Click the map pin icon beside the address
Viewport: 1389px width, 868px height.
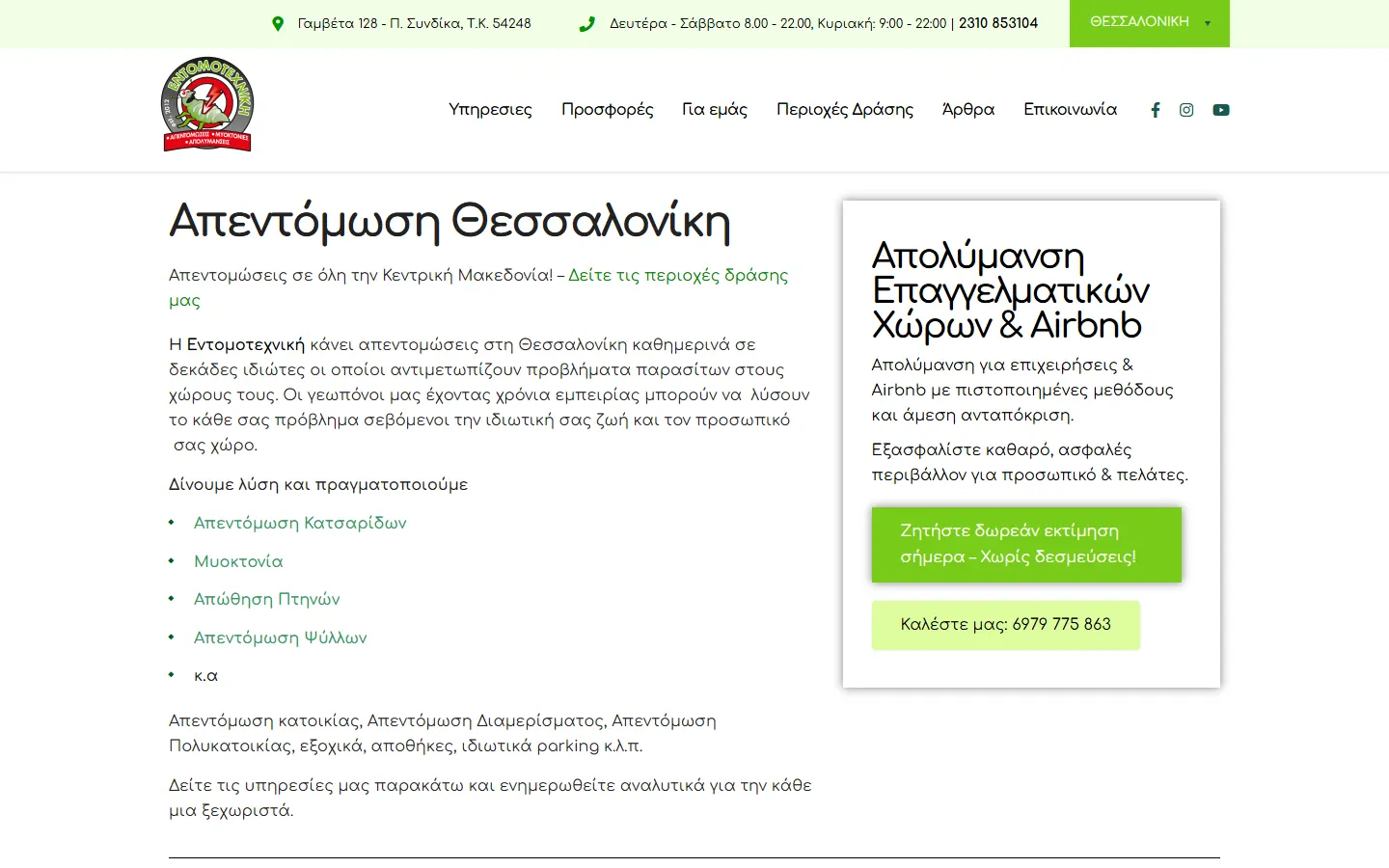point(278,23)
